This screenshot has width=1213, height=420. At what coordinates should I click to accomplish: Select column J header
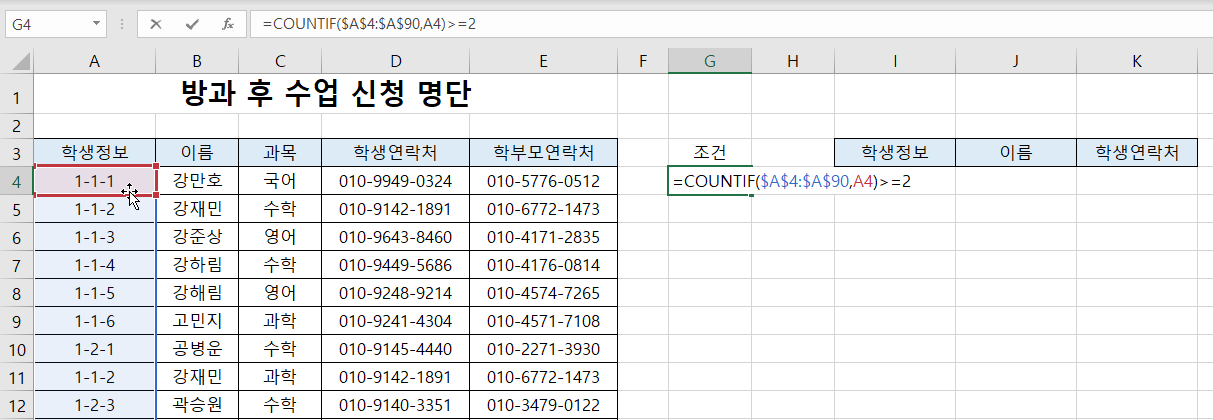[x=1016, y=62]
